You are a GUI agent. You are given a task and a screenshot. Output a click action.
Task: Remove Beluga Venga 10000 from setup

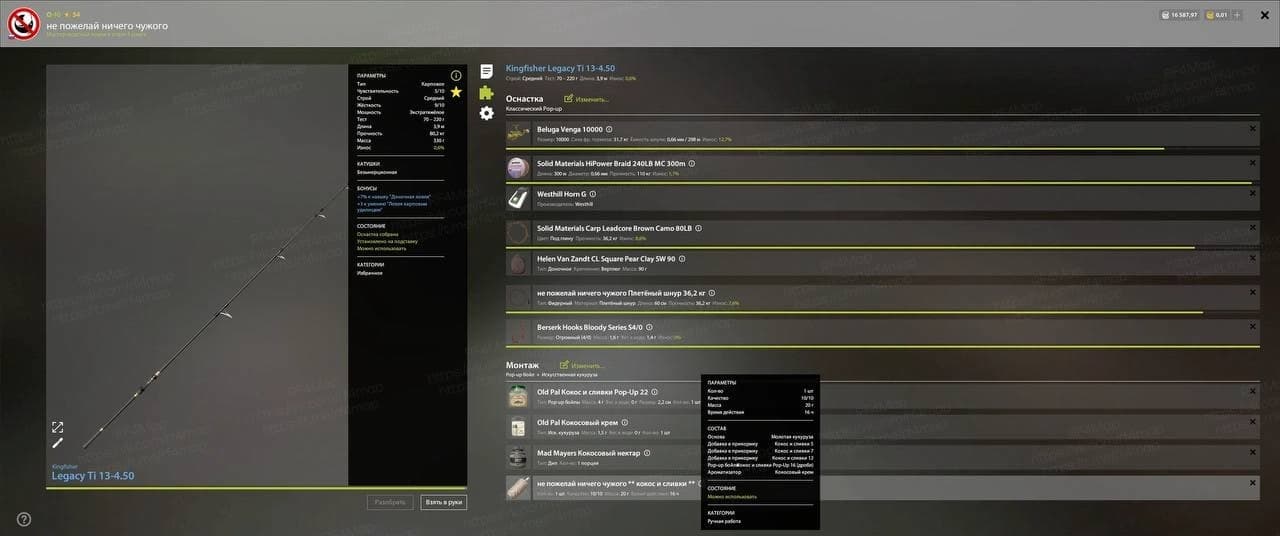coord(1253,129)
